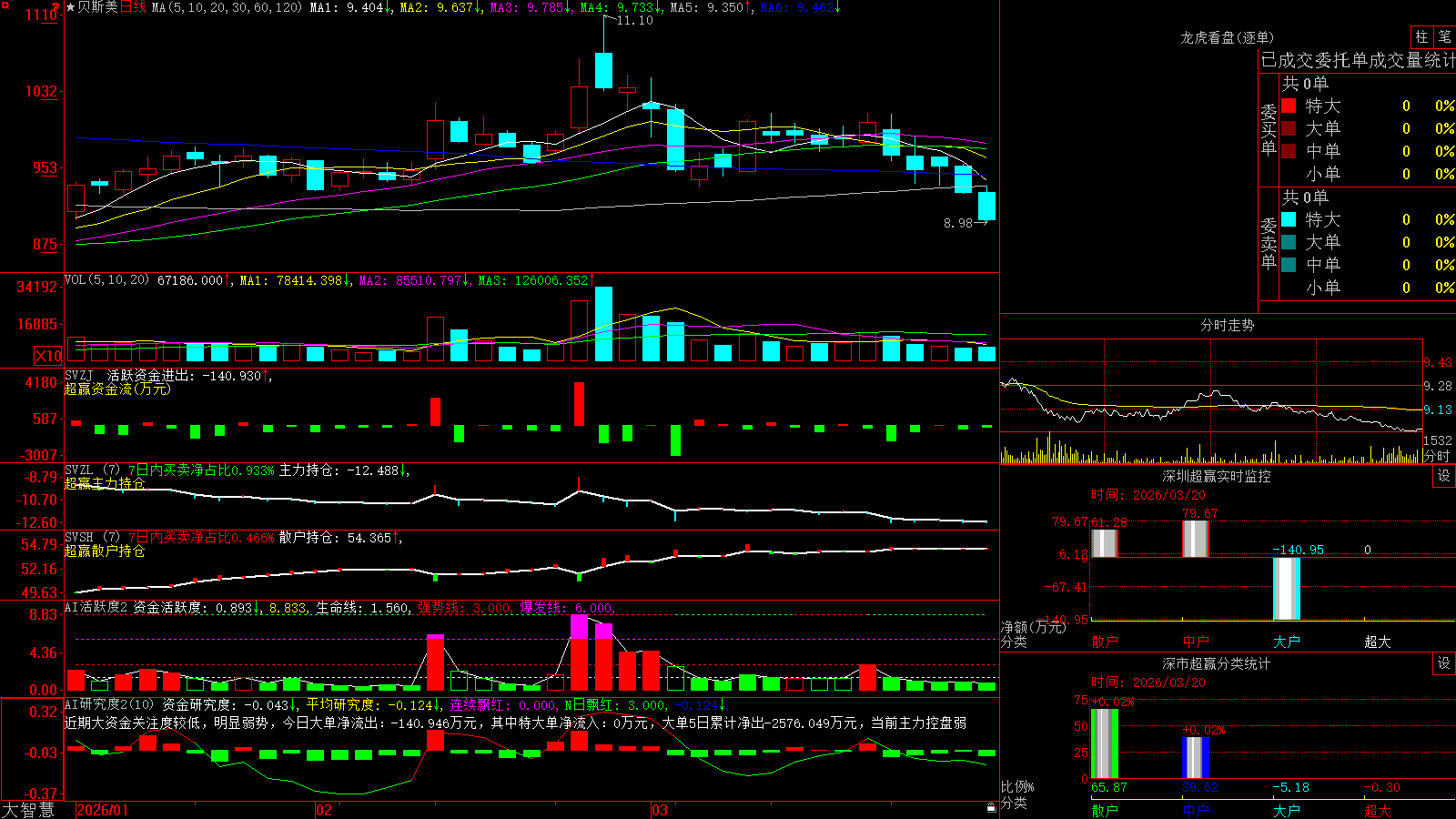Click the lock icon at chart bottom right
Image resolution: width=1456 pixels, height=819 pixels.
click(x=991, y=808)
